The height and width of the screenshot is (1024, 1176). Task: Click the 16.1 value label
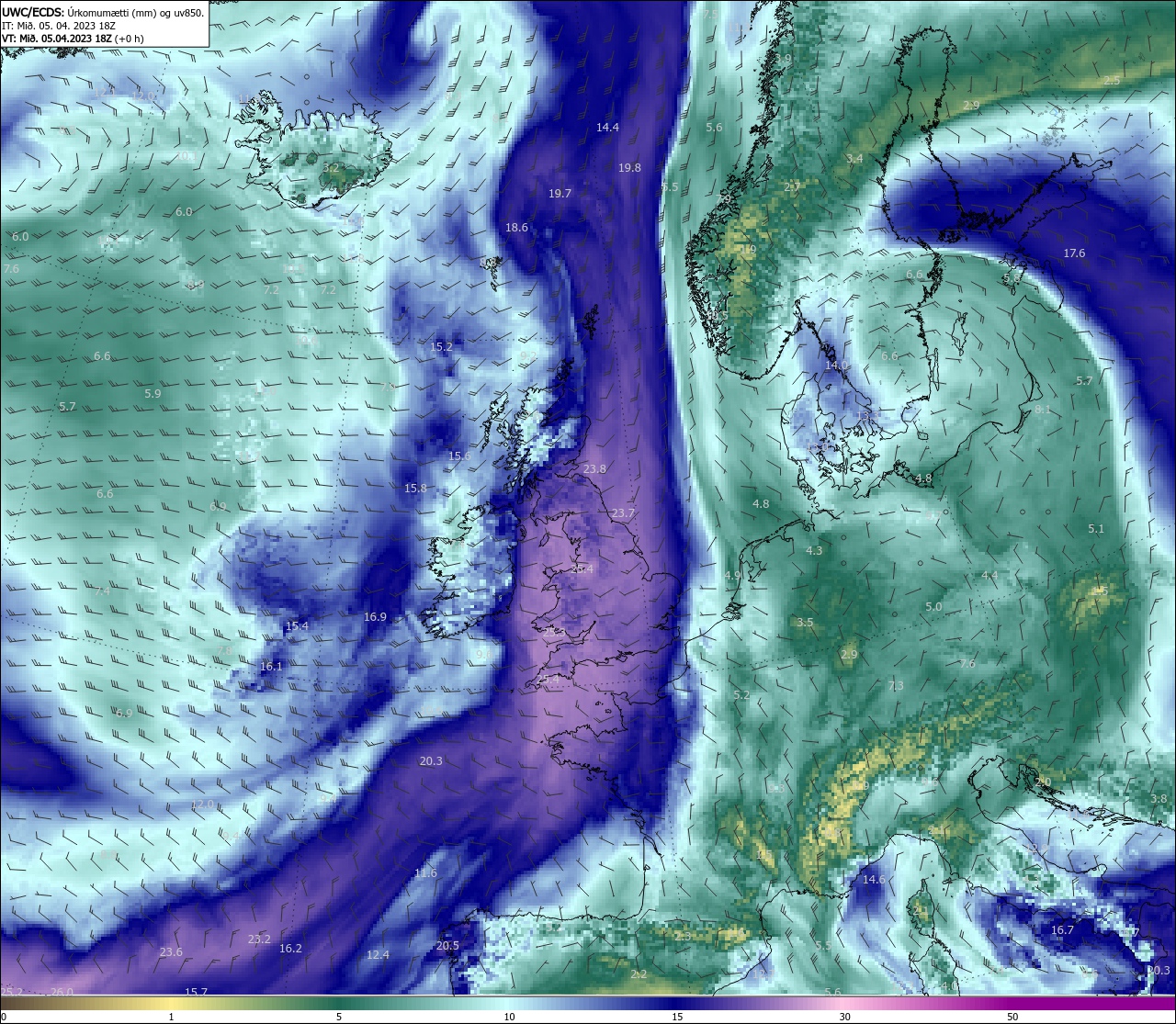[271, 667]
